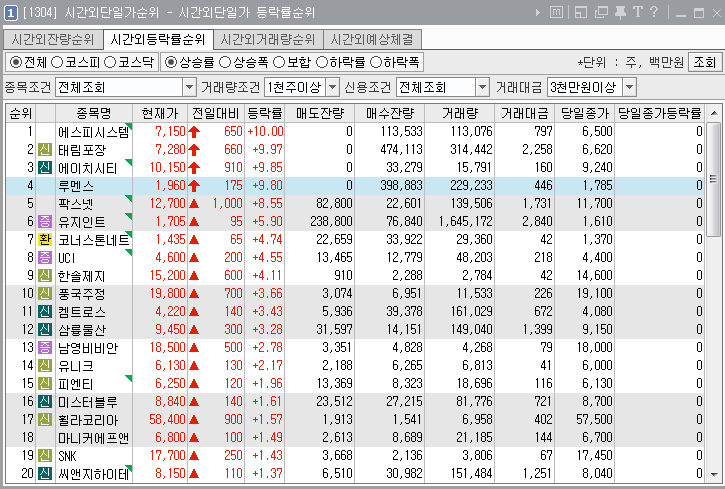Click the table scrollbar down arrow
The height and width of the screenshot is (489, 725).
pyautogui.click(x=714, y=475)
